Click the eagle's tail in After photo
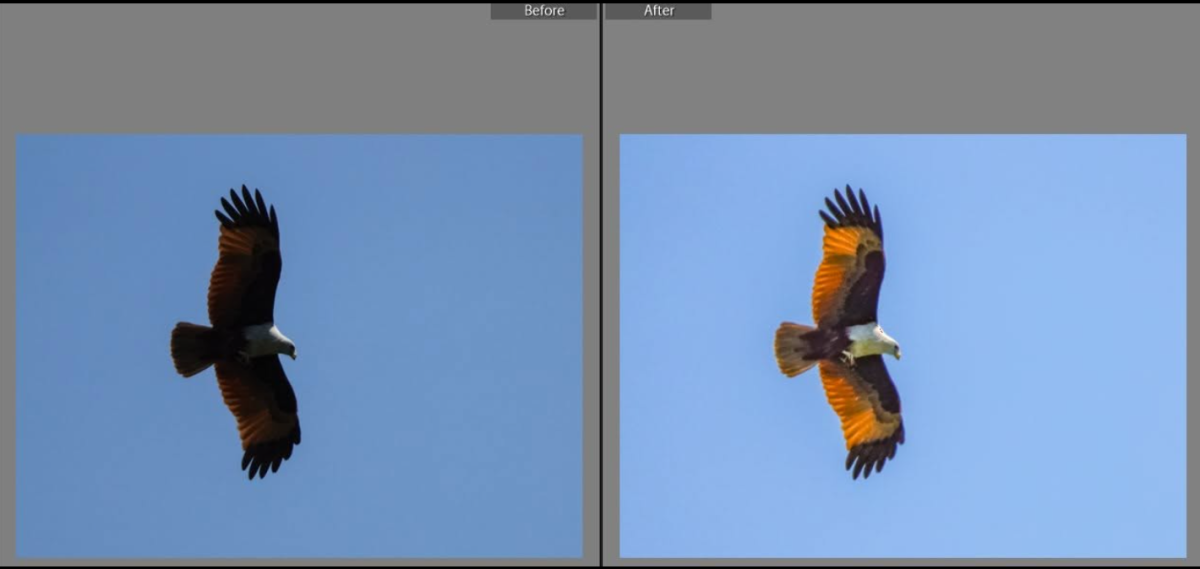The height and width of the screenshot is (569, 1200). (x=795, y=349)
